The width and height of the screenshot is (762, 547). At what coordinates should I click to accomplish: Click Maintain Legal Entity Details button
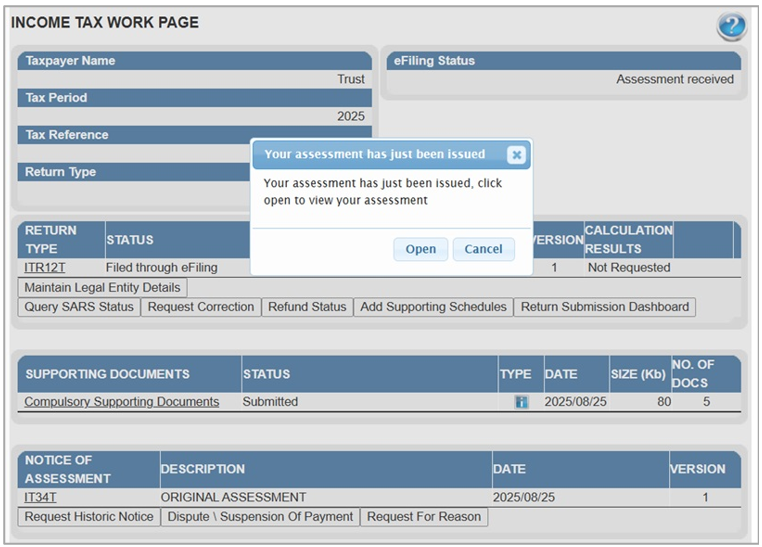(x=103, y=288)
